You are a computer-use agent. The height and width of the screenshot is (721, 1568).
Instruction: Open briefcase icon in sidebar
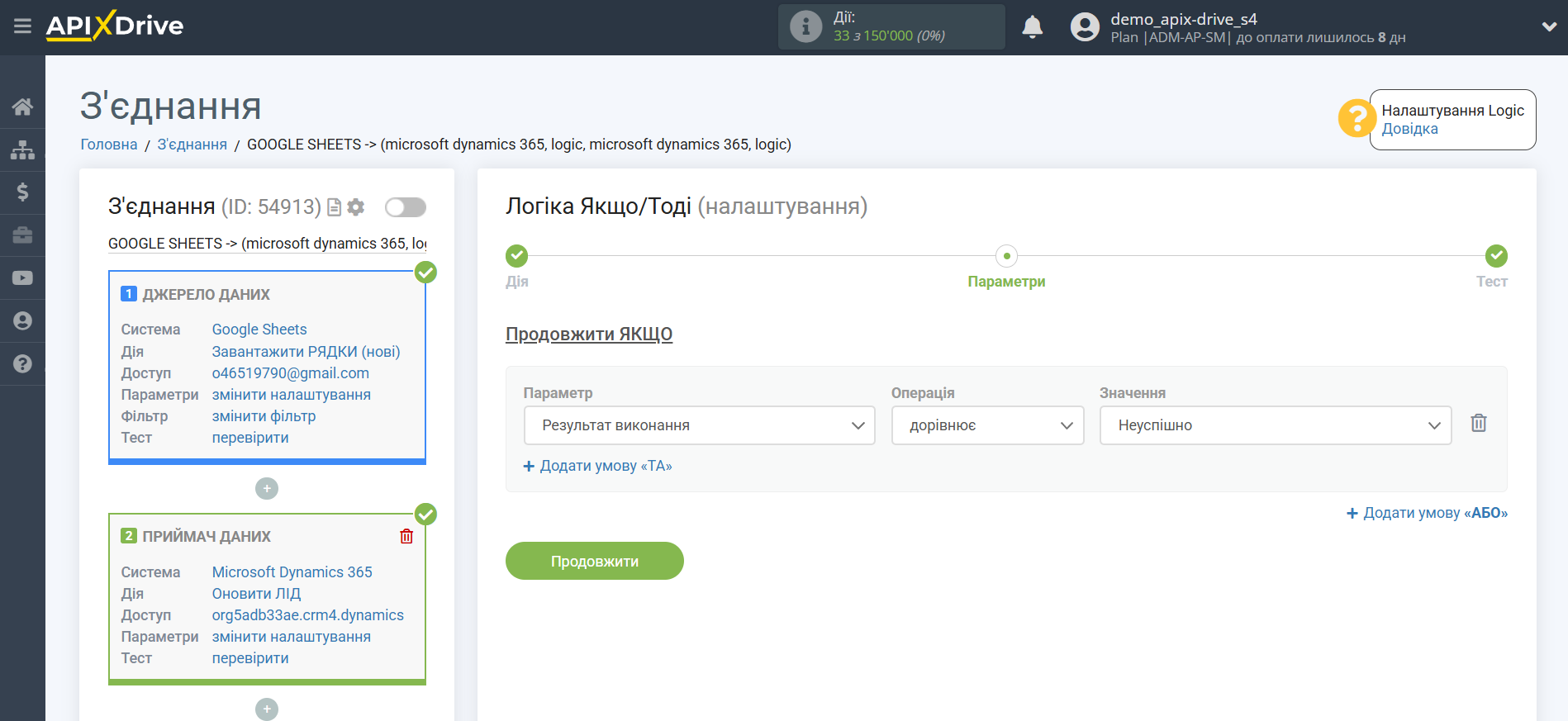22,235
